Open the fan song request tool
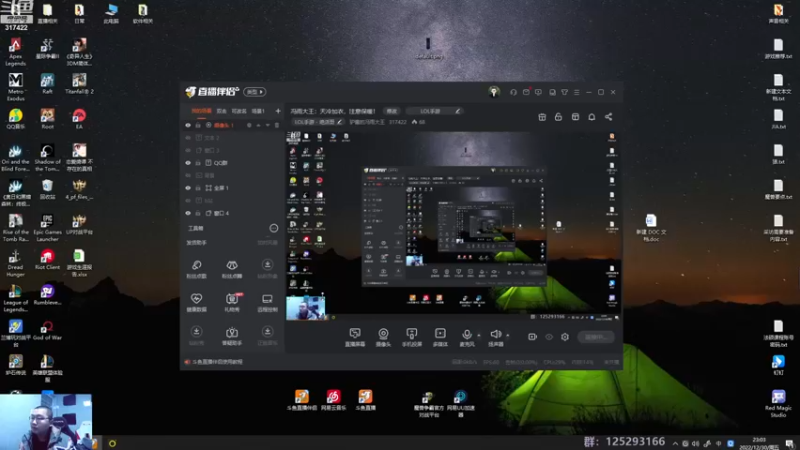This screenshot has width=800, height=450. coord(196,269)
